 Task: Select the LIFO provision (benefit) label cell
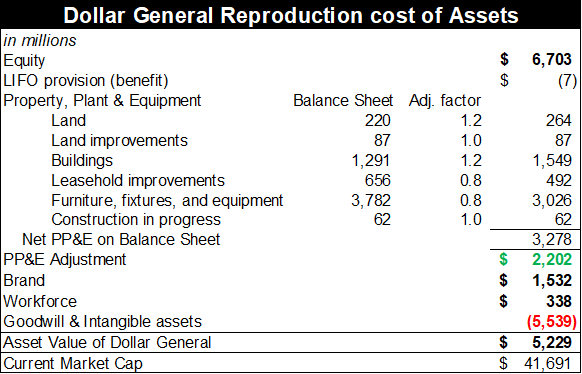coord(86,81)
